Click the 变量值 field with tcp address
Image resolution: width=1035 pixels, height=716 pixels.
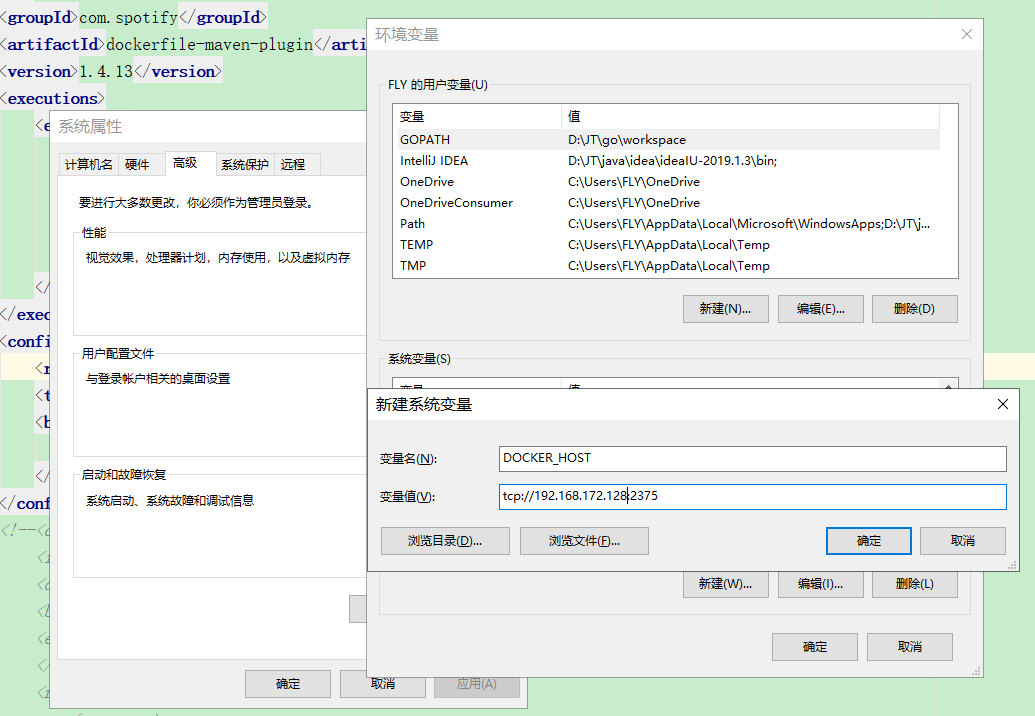click(x=751, y=496)
